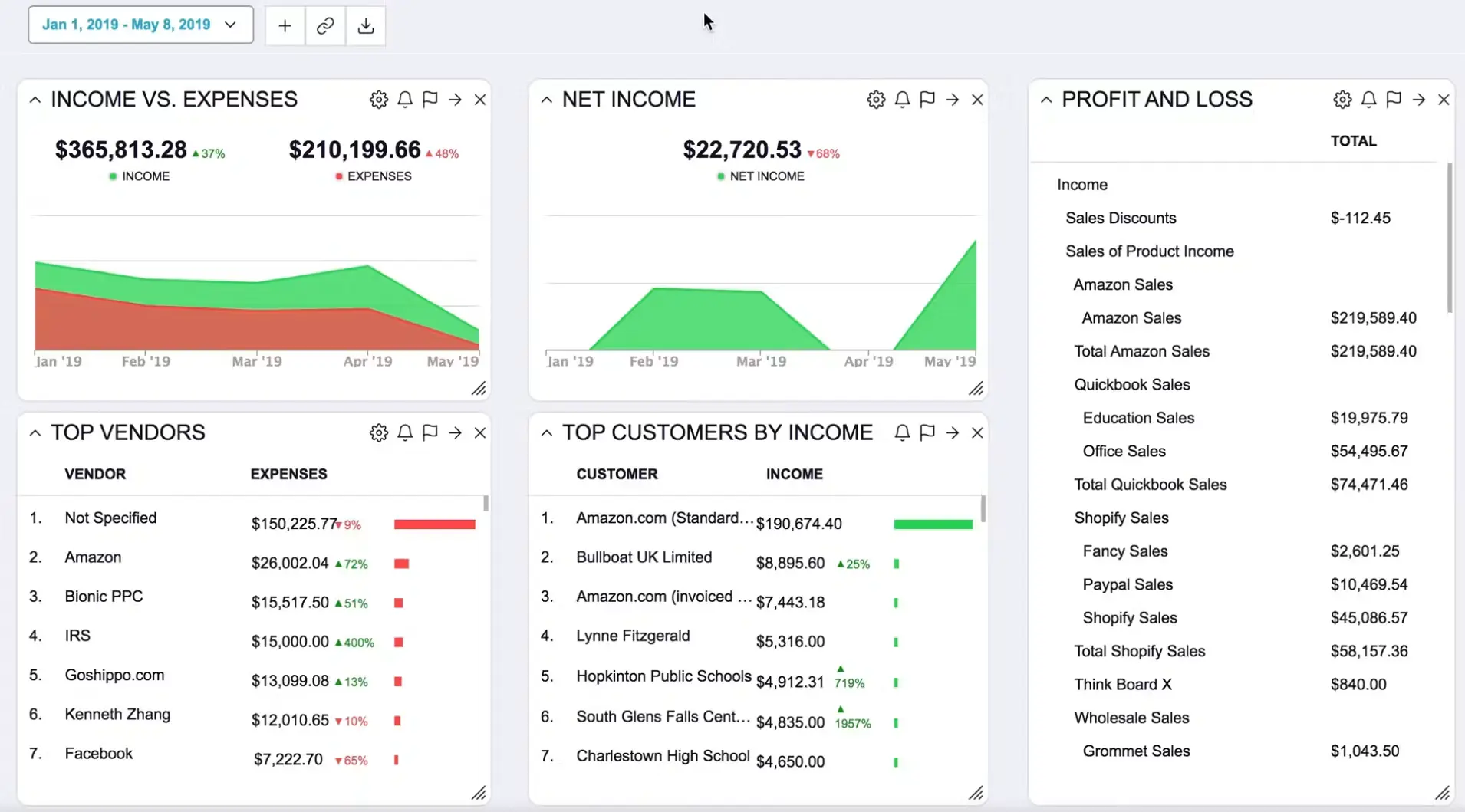The height and width of the screenshot is (812, 1465).
Task: Open settings gear of Top Vendors widget
Action: pyautogui.click(x=378, y=433)
